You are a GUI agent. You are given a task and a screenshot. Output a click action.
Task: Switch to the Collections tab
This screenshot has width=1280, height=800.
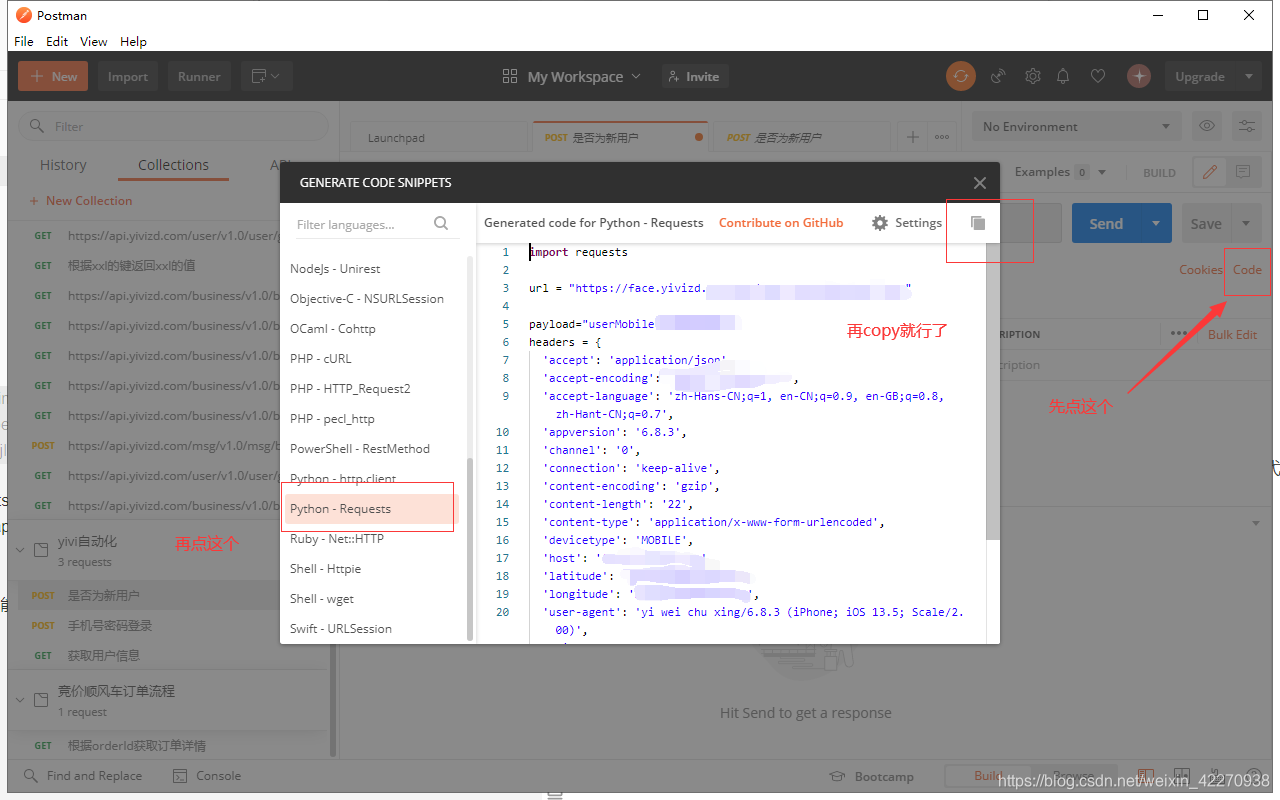pyautogui.click(x=174, y=165)
